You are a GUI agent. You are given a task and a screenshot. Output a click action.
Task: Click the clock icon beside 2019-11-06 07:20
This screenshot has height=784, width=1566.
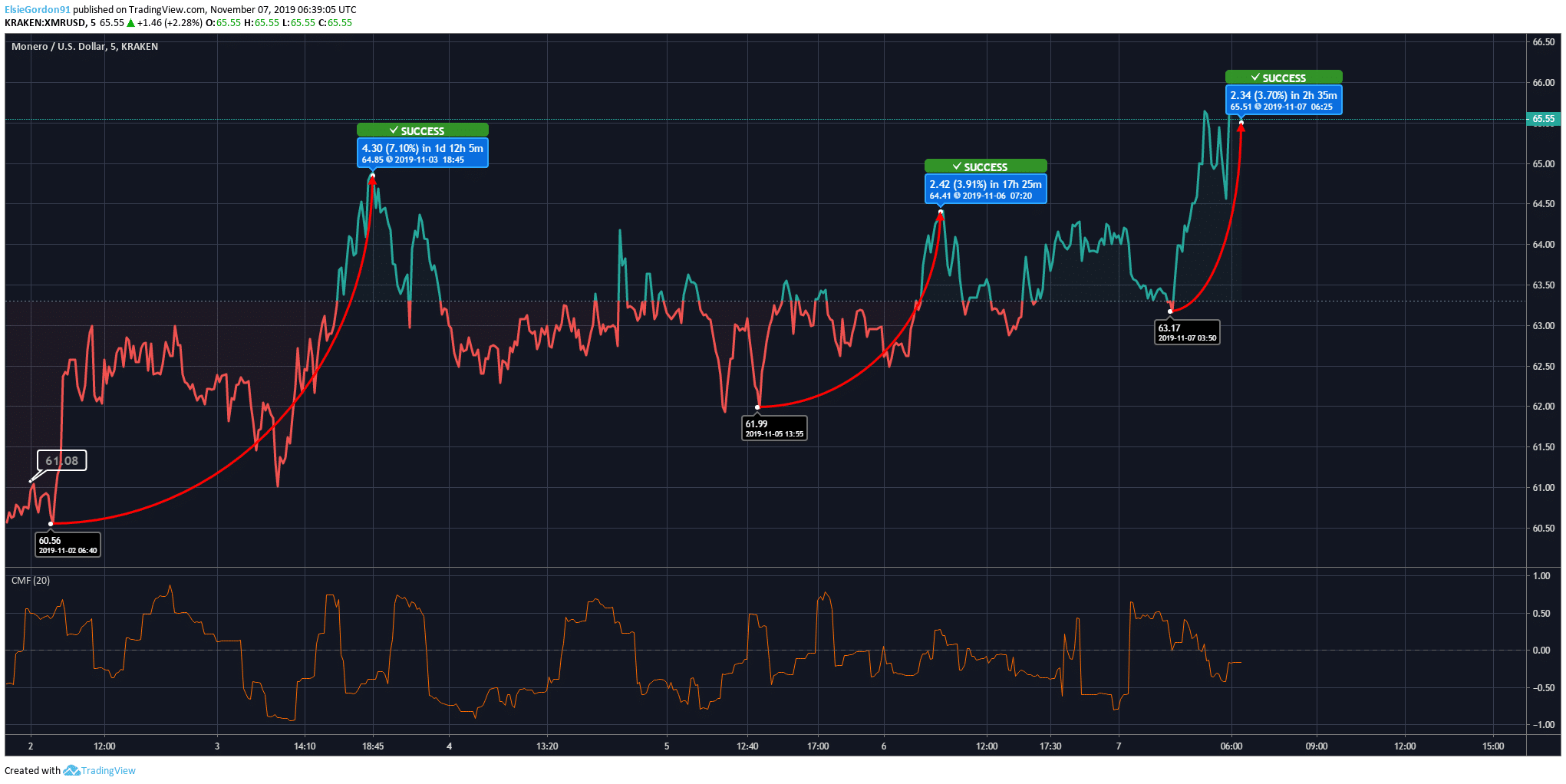coord(957,196)
